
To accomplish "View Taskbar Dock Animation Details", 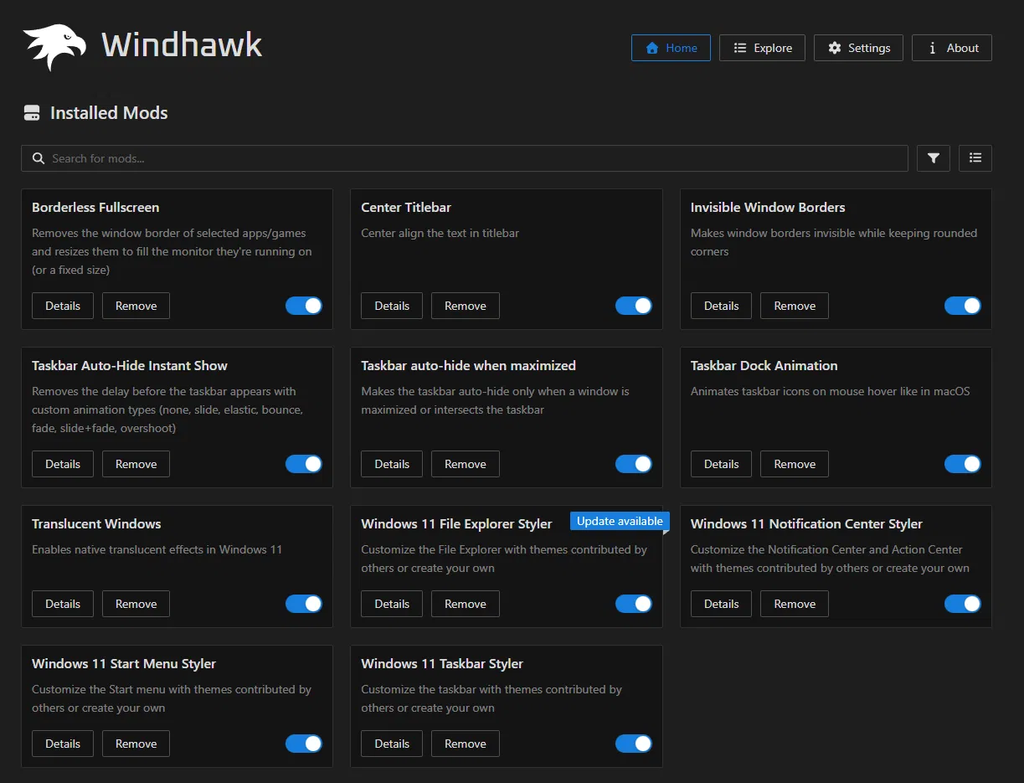I will [721, 464].
